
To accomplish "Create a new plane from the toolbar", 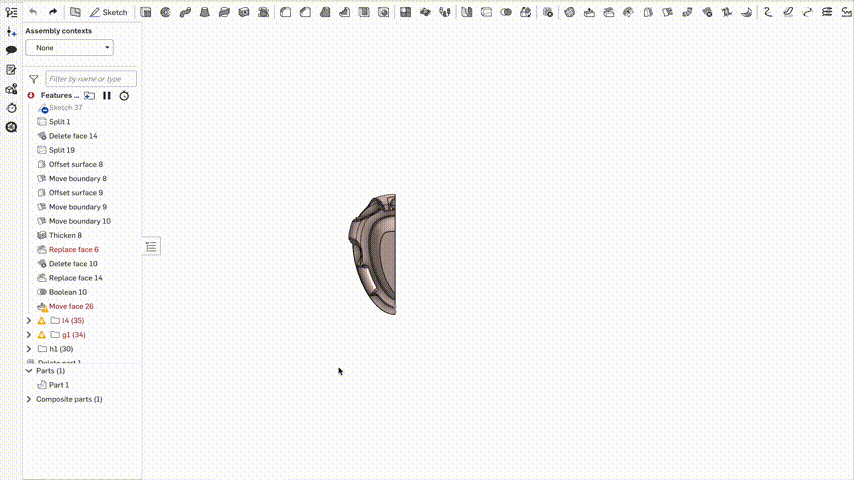I will [x=75, y=12].
